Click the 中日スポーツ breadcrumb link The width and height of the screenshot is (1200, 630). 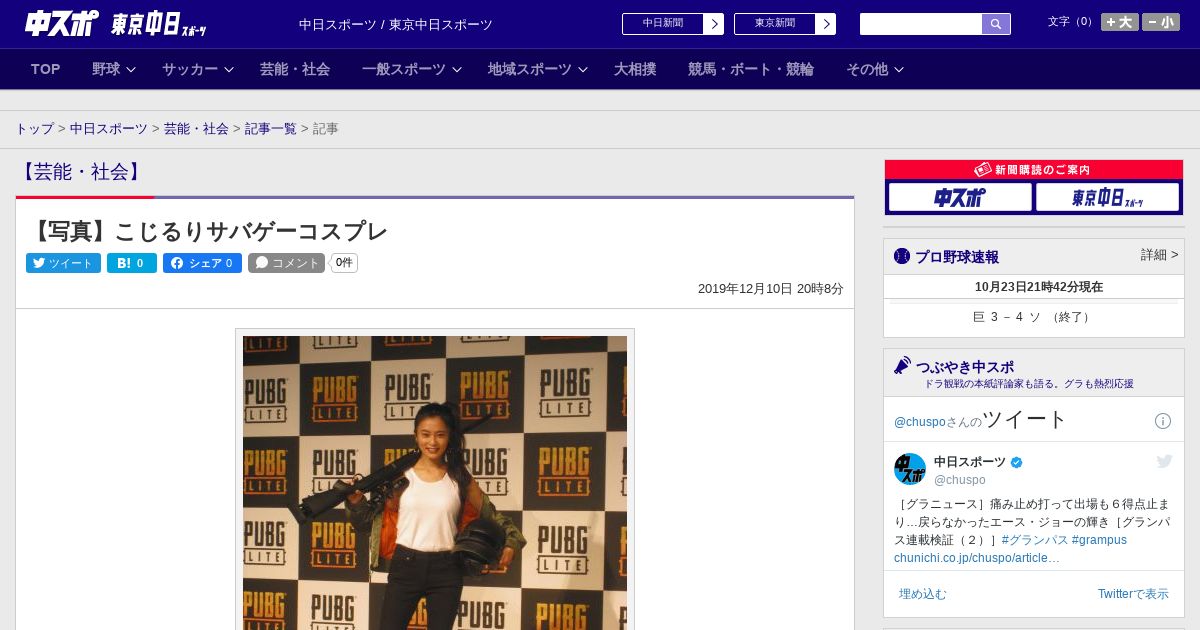pos(109,129)
